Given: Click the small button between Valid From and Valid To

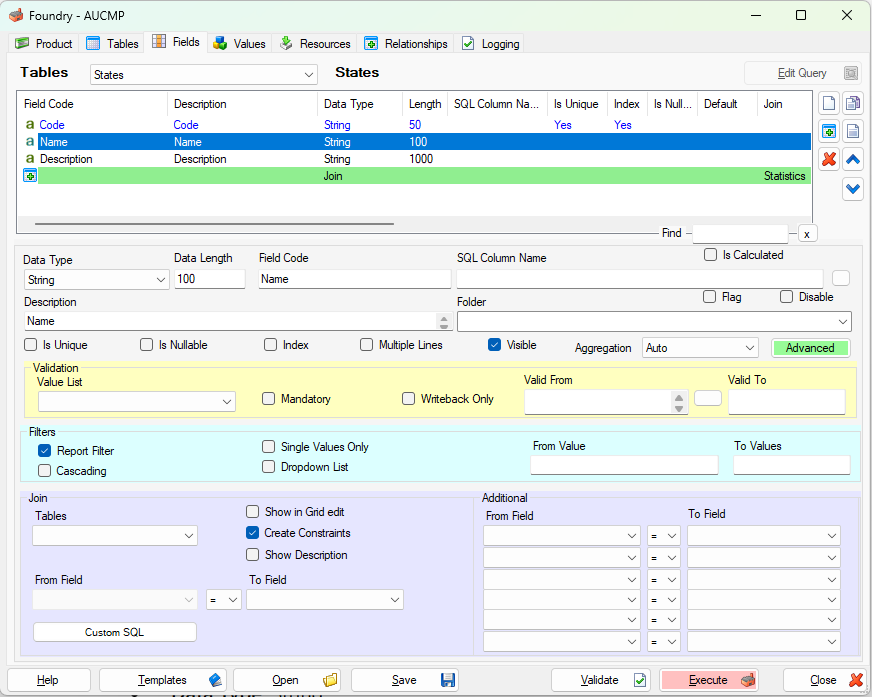Looking at the screenshot, I should tap(708, 398).
